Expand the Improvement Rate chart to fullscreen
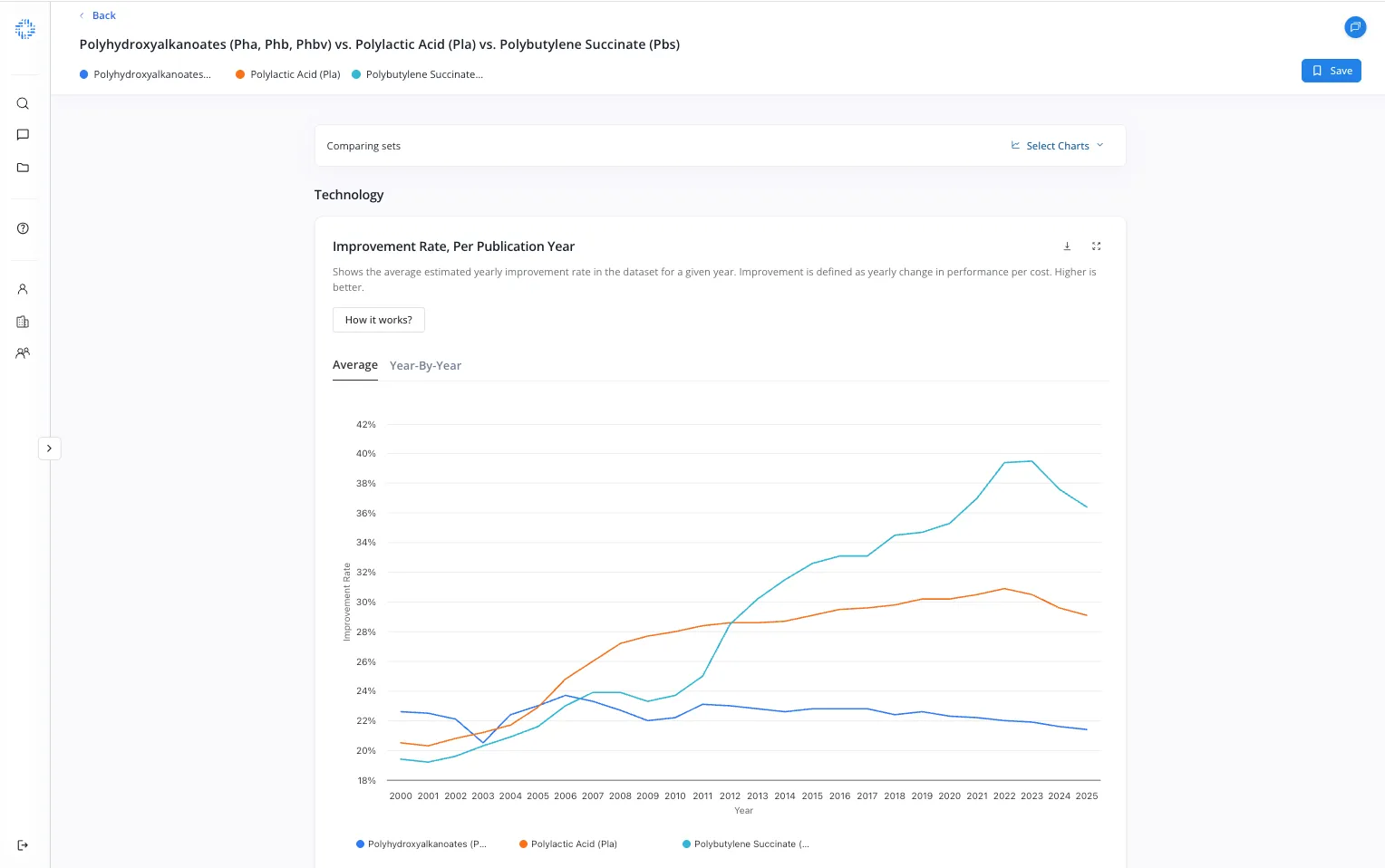This screenshot has width=1385, height=868. pyautogui.click(x=1096, y=246)
